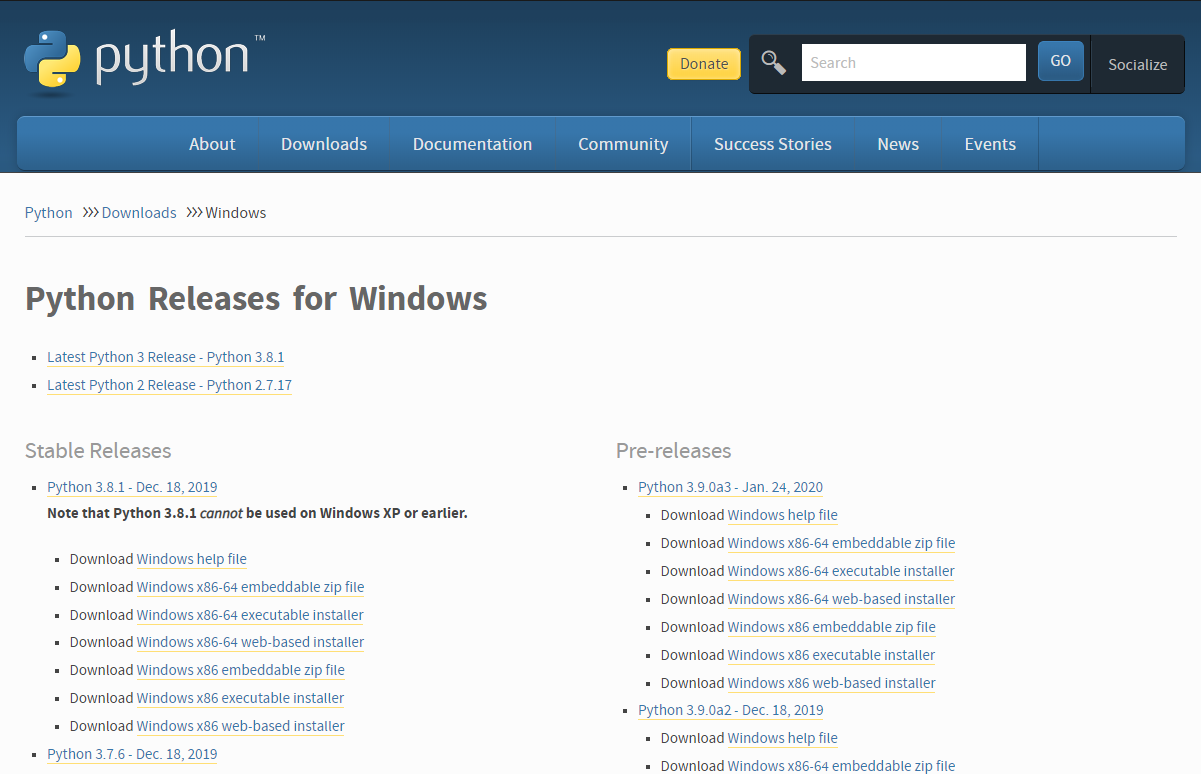Open the Socialize menu

(x=1138, y=64)
